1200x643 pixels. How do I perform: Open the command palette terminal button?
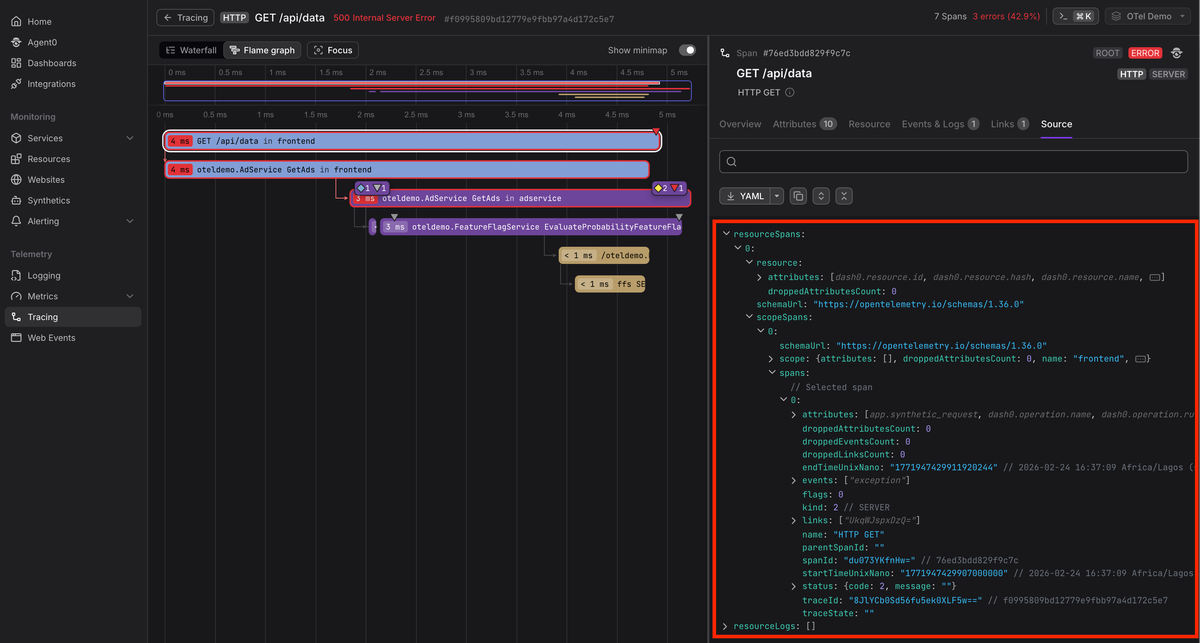click(x=1075, y=17)
